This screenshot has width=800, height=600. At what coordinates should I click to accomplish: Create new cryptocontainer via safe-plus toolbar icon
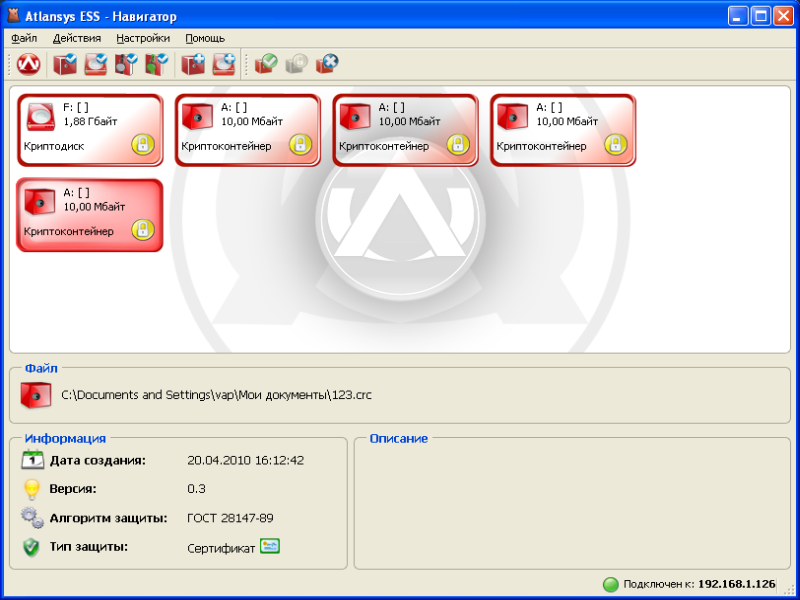tap(193, 64)
